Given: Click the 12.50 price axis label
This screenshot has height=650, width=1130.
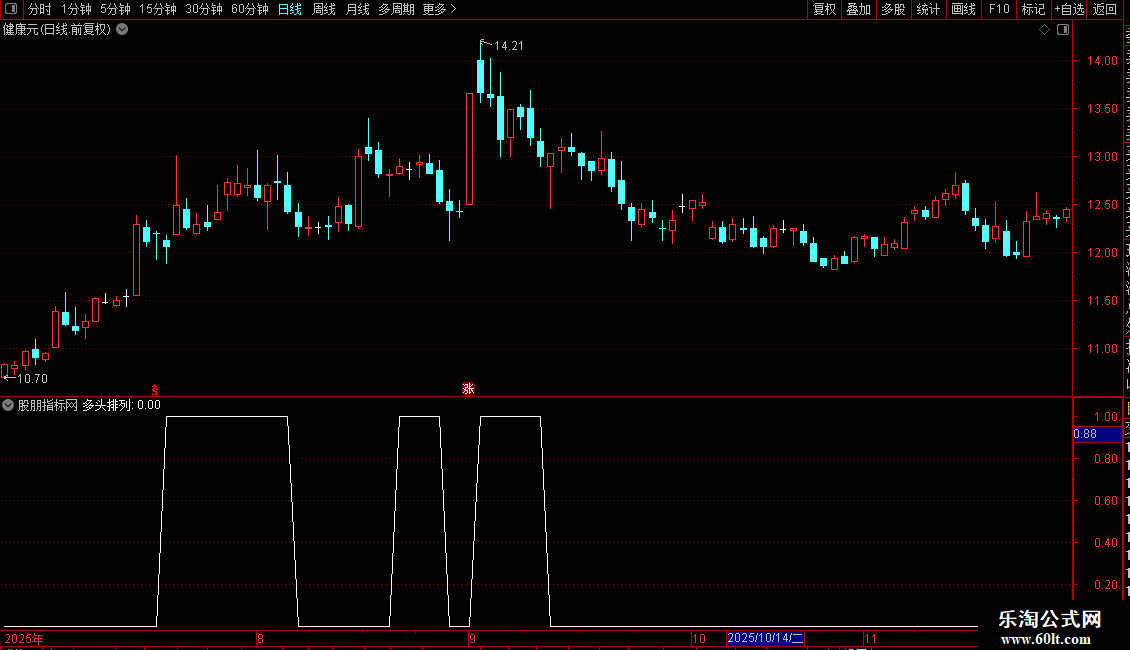Looking at the screenshot, I should click(x=1102, y=205).
